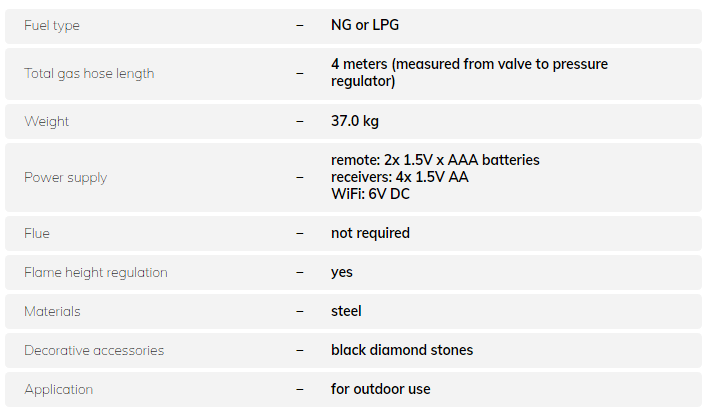
Task: Click the "Flue" row label
Action: point(37,233)
